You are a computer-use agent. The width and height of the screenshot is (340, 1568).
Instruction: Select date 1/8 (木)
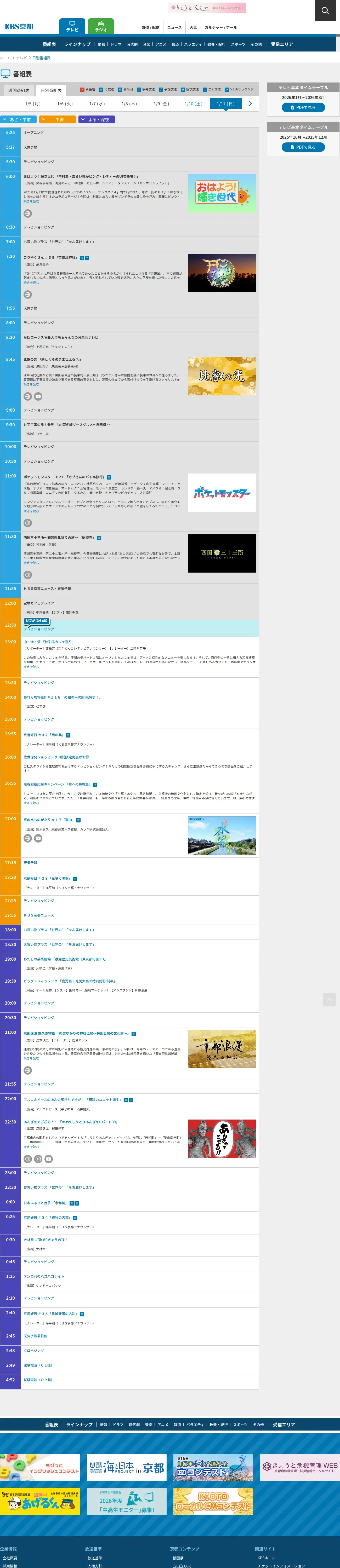click(x=129, y=104)
